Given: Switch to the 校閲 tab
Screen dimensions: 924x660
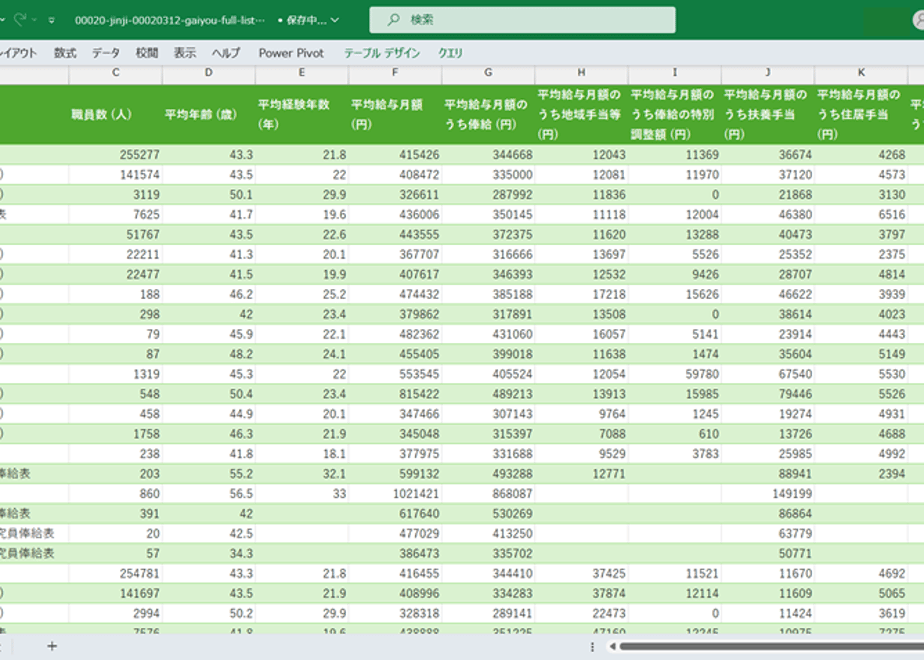Looking at the screenshot, I should pyautogui.click(x=147, y=53).
